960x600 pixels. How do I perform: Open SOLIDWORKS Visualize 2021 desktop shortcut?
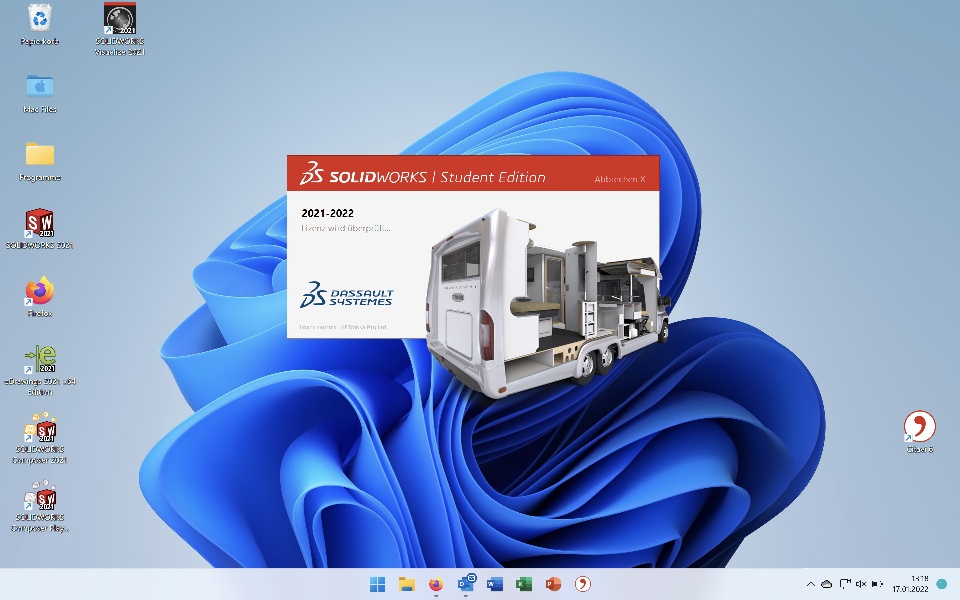point(119,29)
